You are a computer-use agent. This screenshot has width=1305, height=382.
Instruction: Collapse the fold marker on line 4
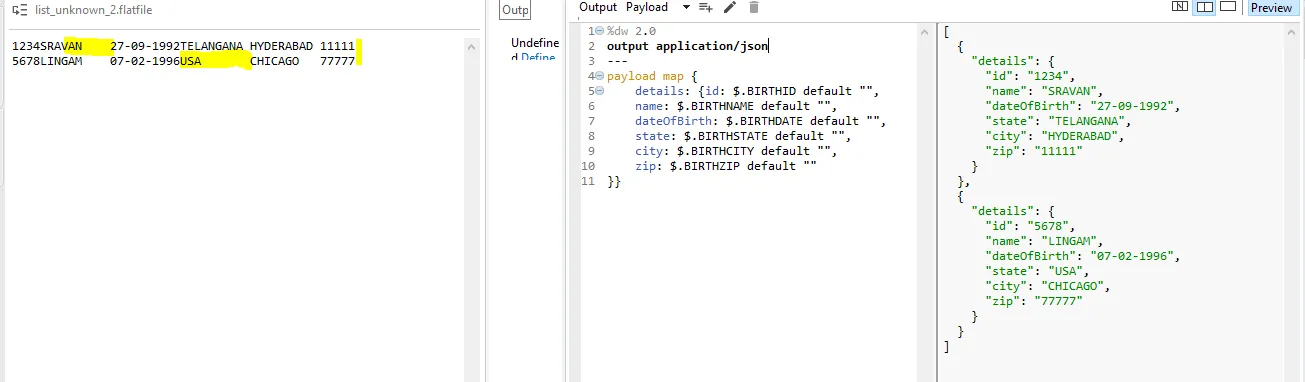[599, 76]
